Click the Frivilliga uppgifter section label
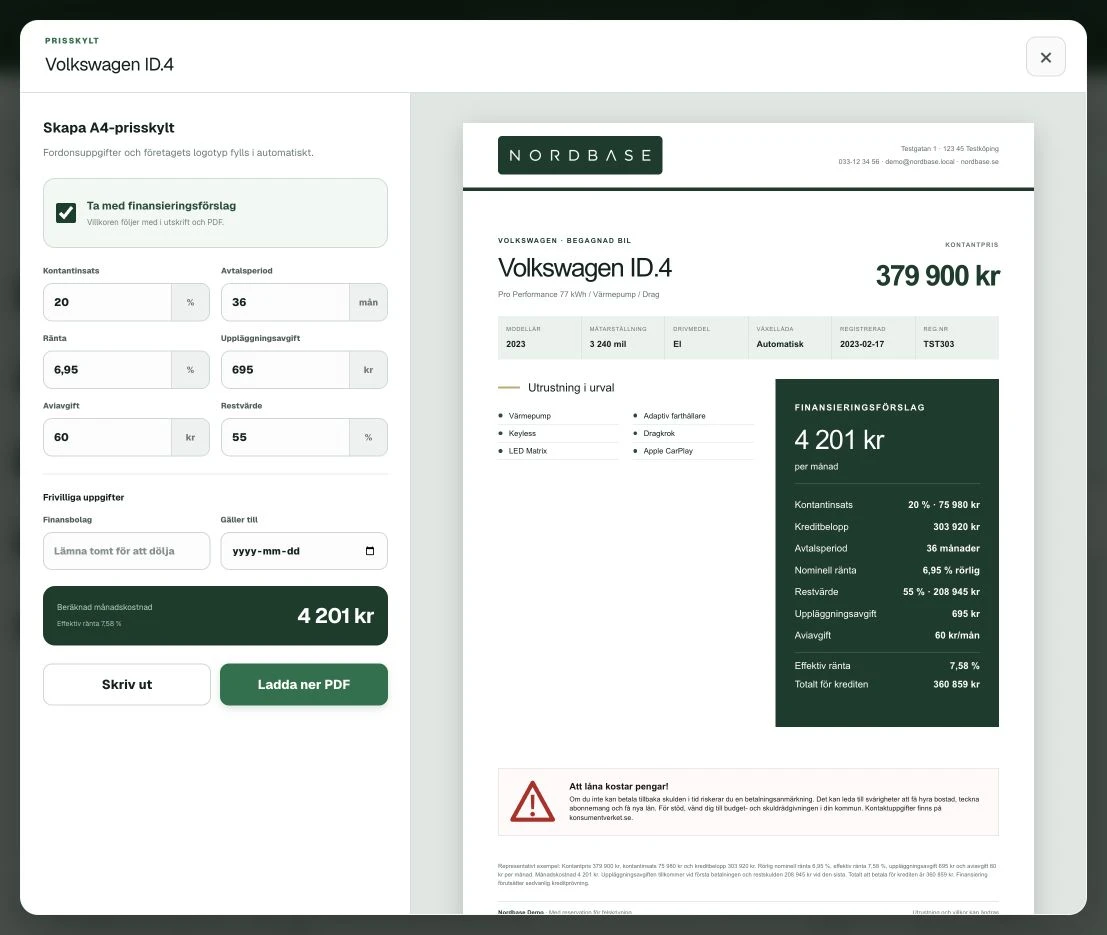Screen dimensions: 1107x935 (x=83, y=497)
